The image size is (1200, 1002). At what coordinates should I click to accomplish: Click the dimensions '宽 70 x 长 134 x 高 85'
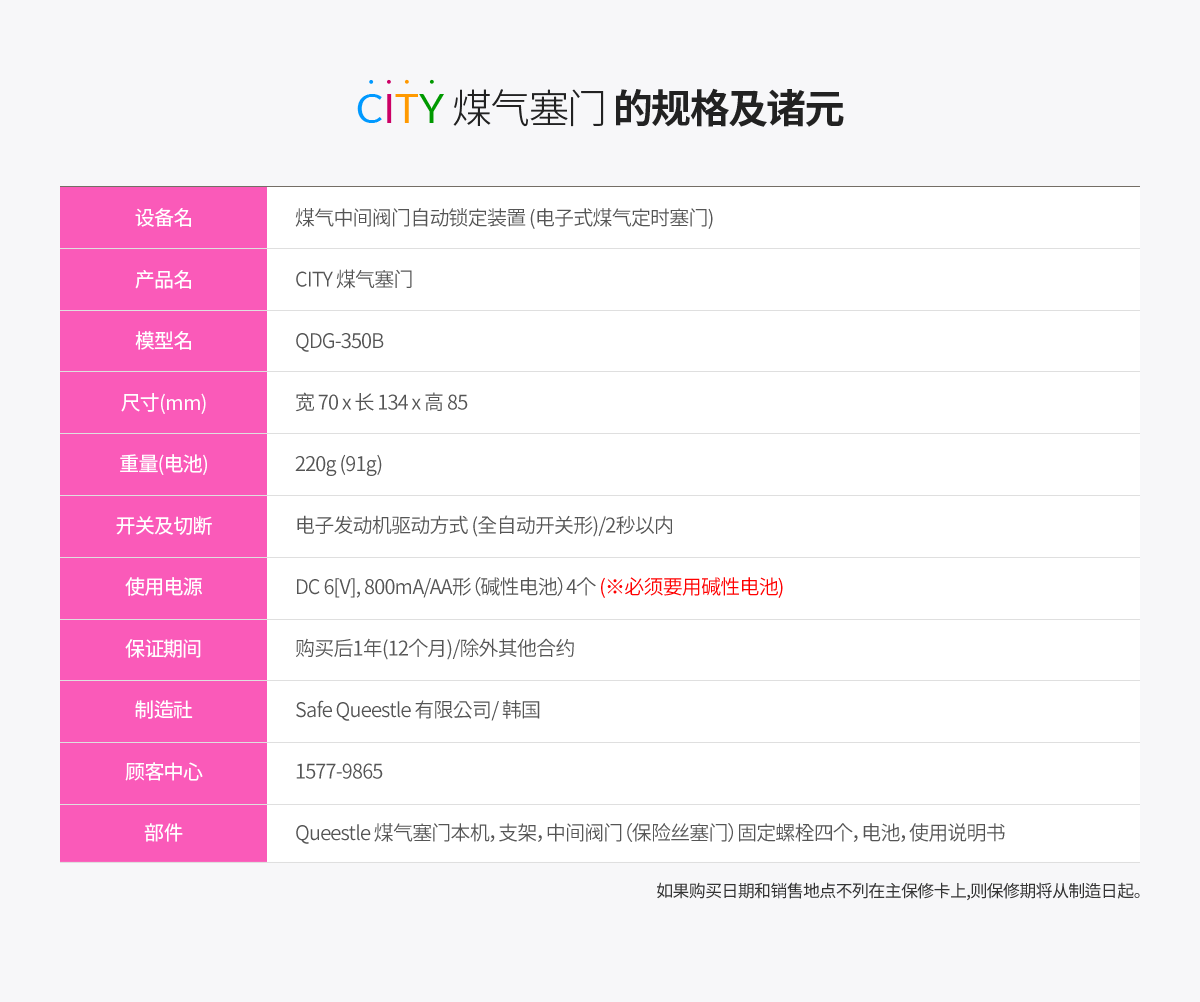click(381, 403)
